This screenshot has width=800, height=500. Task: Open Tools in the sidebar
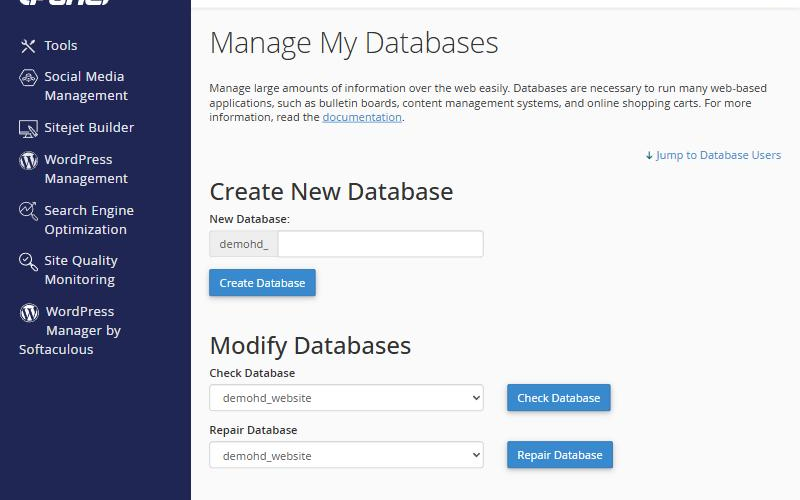tap(61, 45)
